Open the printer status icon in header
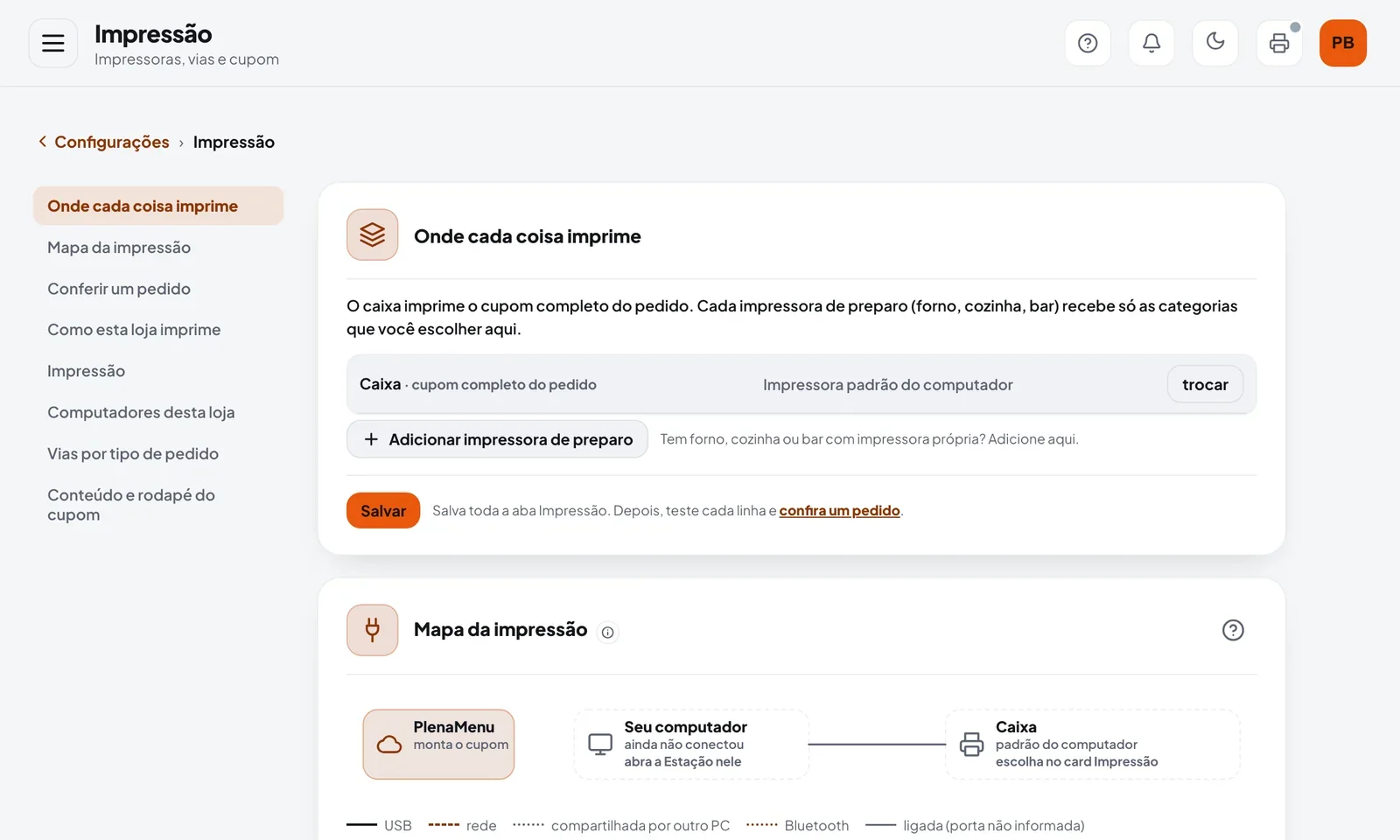 pyautogui.click(x=1279, y=43)
